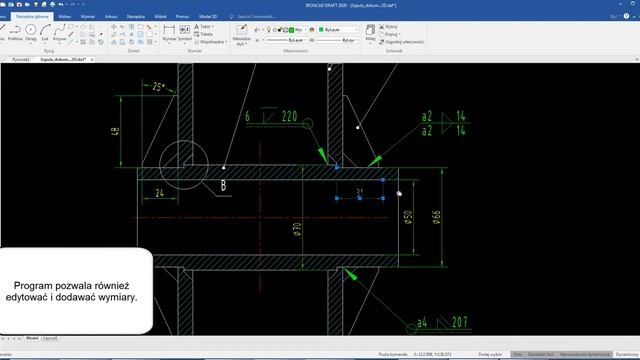Select the ø66 diameter dimension
The image size is (640, 360).
[436, 217]
